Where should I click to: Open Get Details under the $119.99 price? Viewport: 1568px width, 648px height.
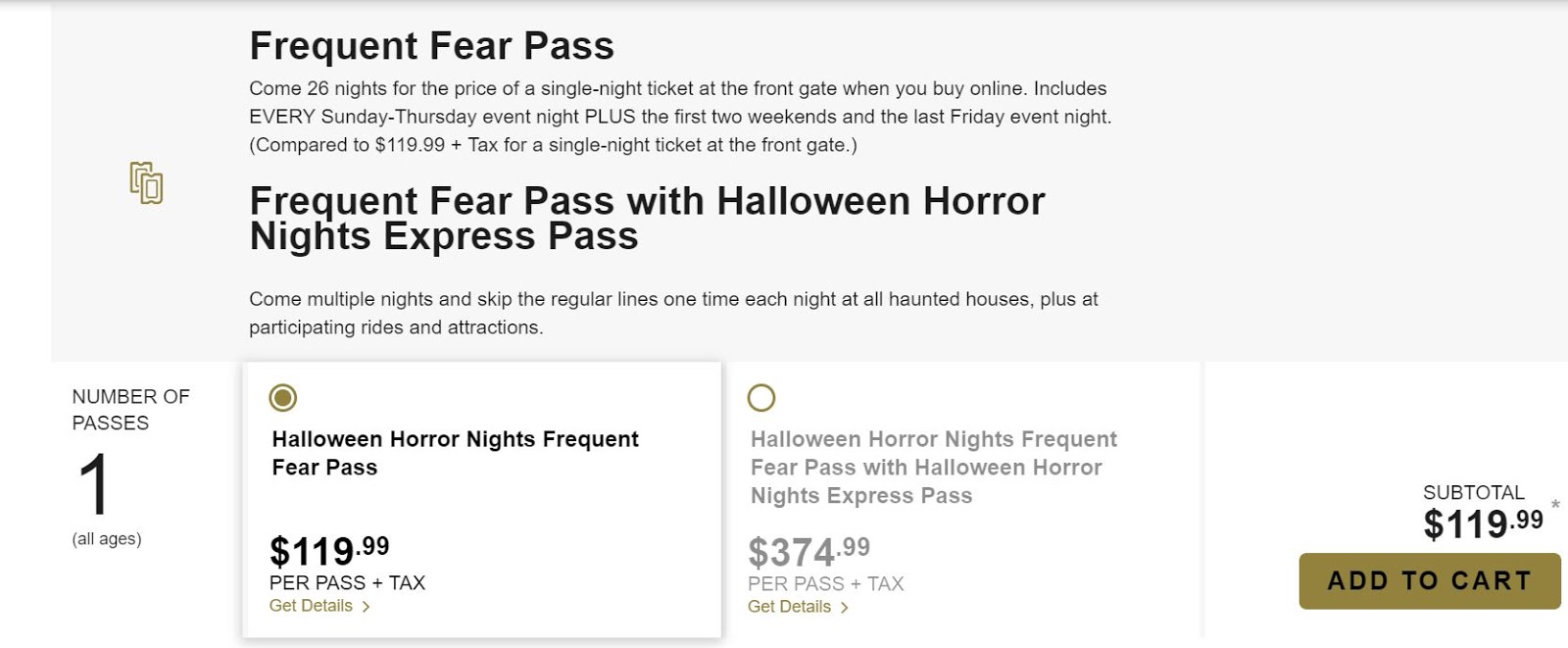[x=311, y=606]
